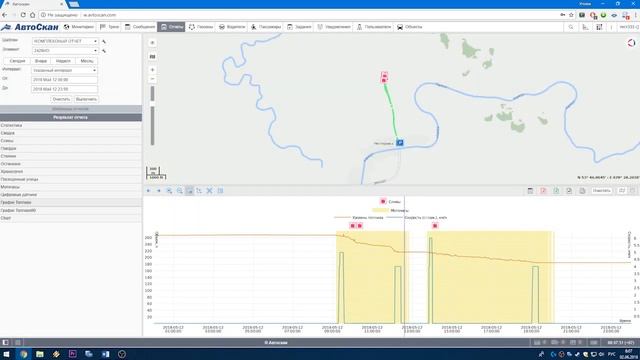This screenshot has width=640, height=360.
Task: Toggle Сливы legend entry in chart
Action: 390,201
